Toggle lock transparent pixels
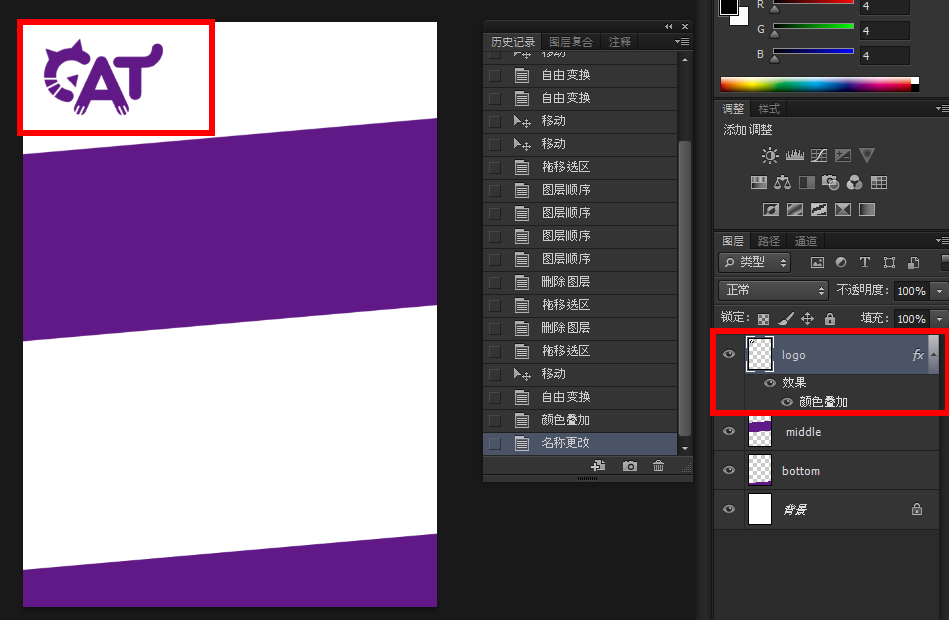Viewport: 949px width, 620px height. point(764,318)
